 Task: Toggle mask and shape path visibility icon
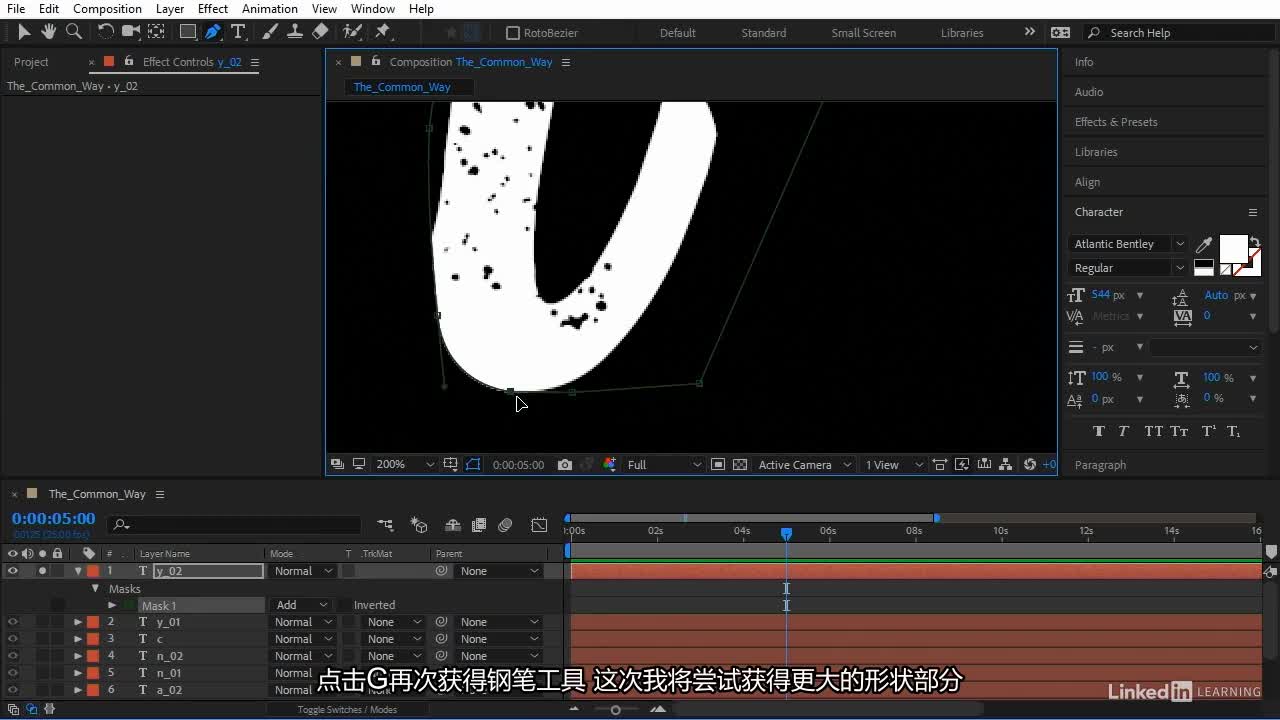[x=473, y=465]
